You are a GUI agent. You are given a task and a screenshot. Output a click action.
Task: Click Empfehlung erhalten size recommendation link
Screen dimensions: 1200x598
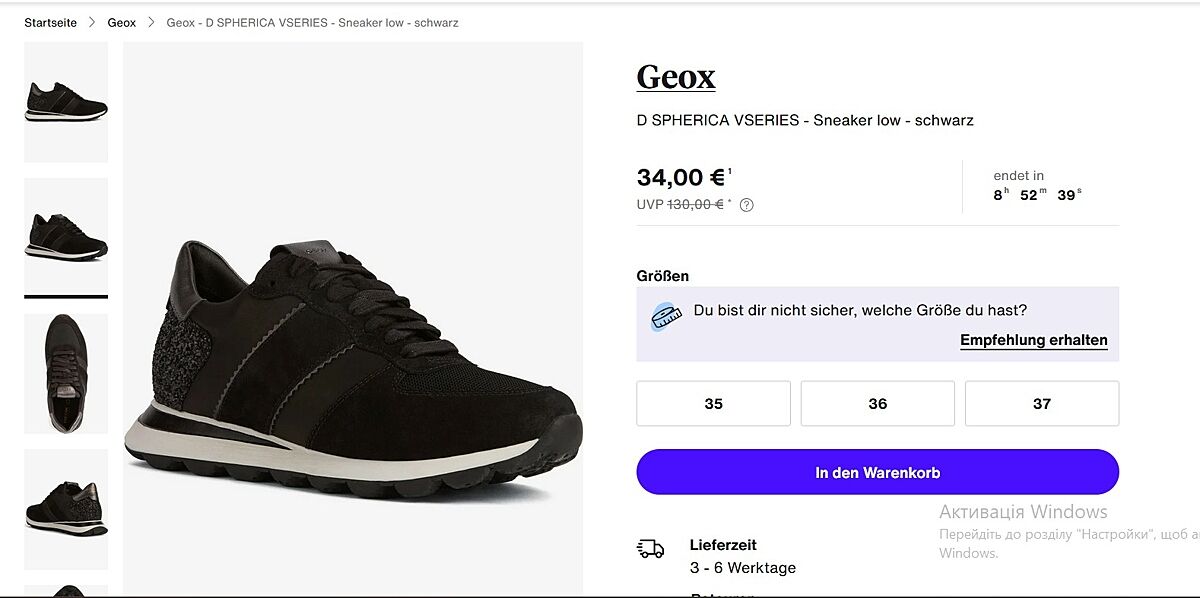[1033, 340]
